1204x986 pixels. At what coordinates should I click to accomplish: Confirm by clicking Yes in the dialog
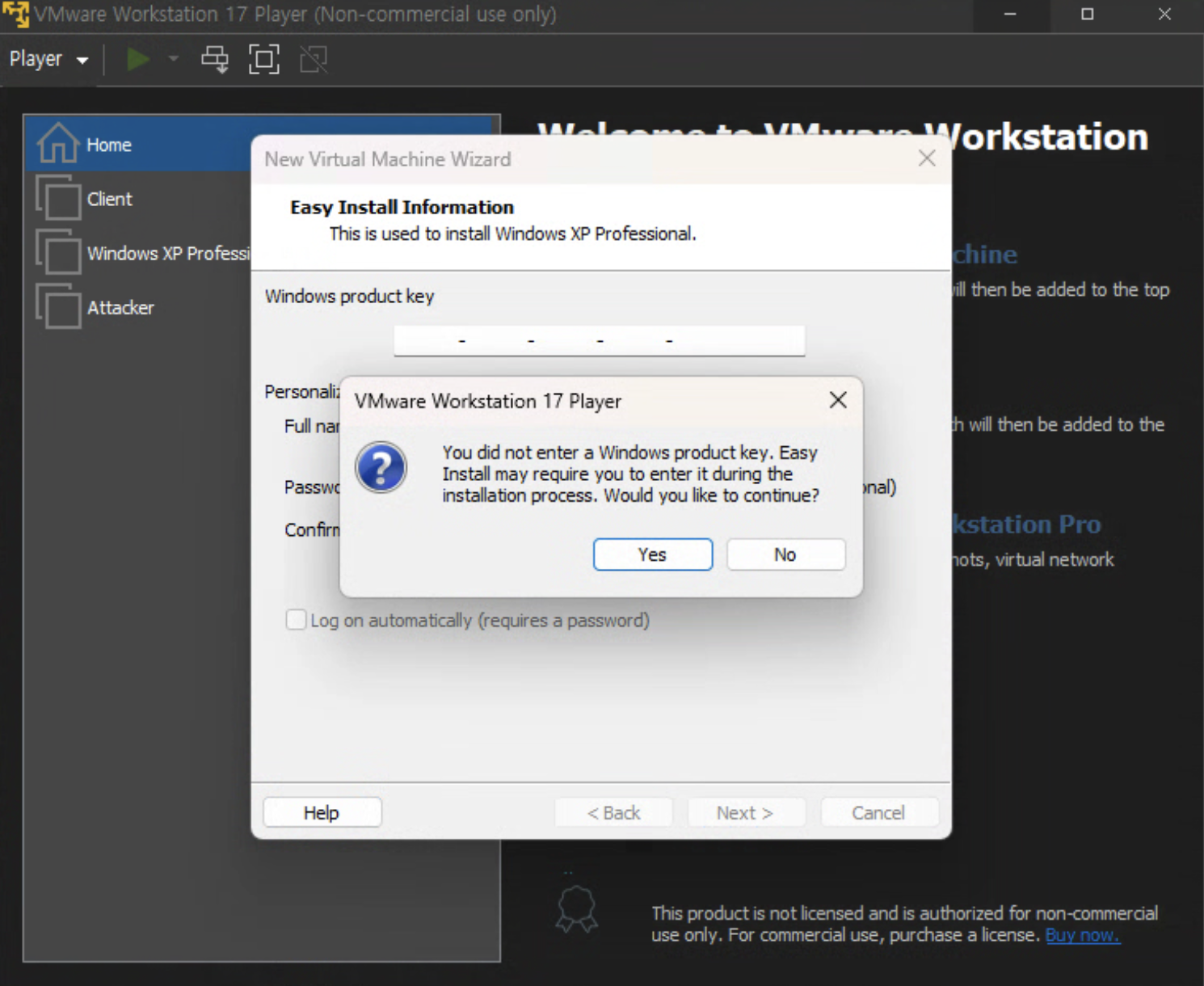point(653,554)
